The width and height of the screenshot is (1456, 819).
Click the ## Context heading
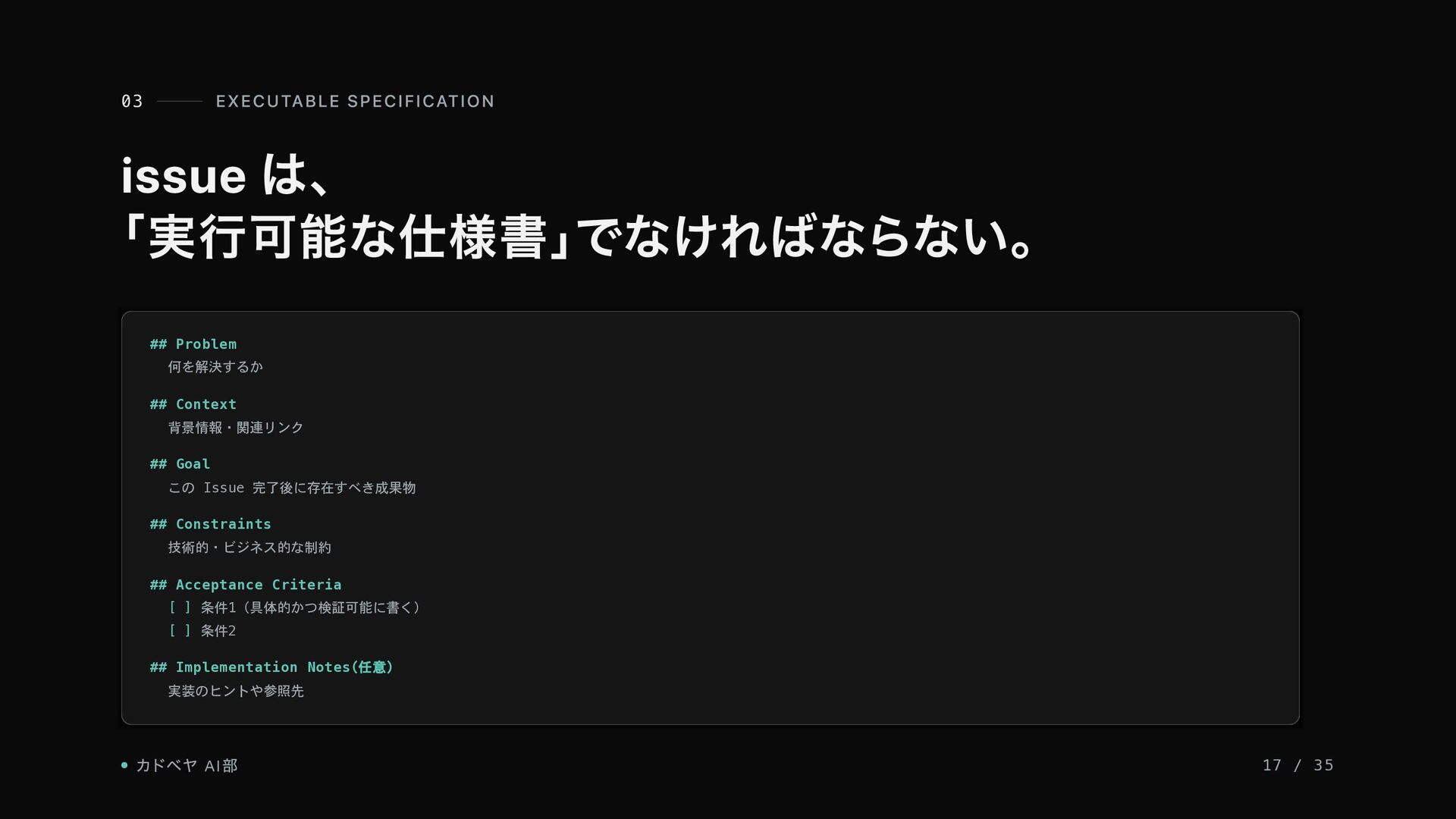193,404
